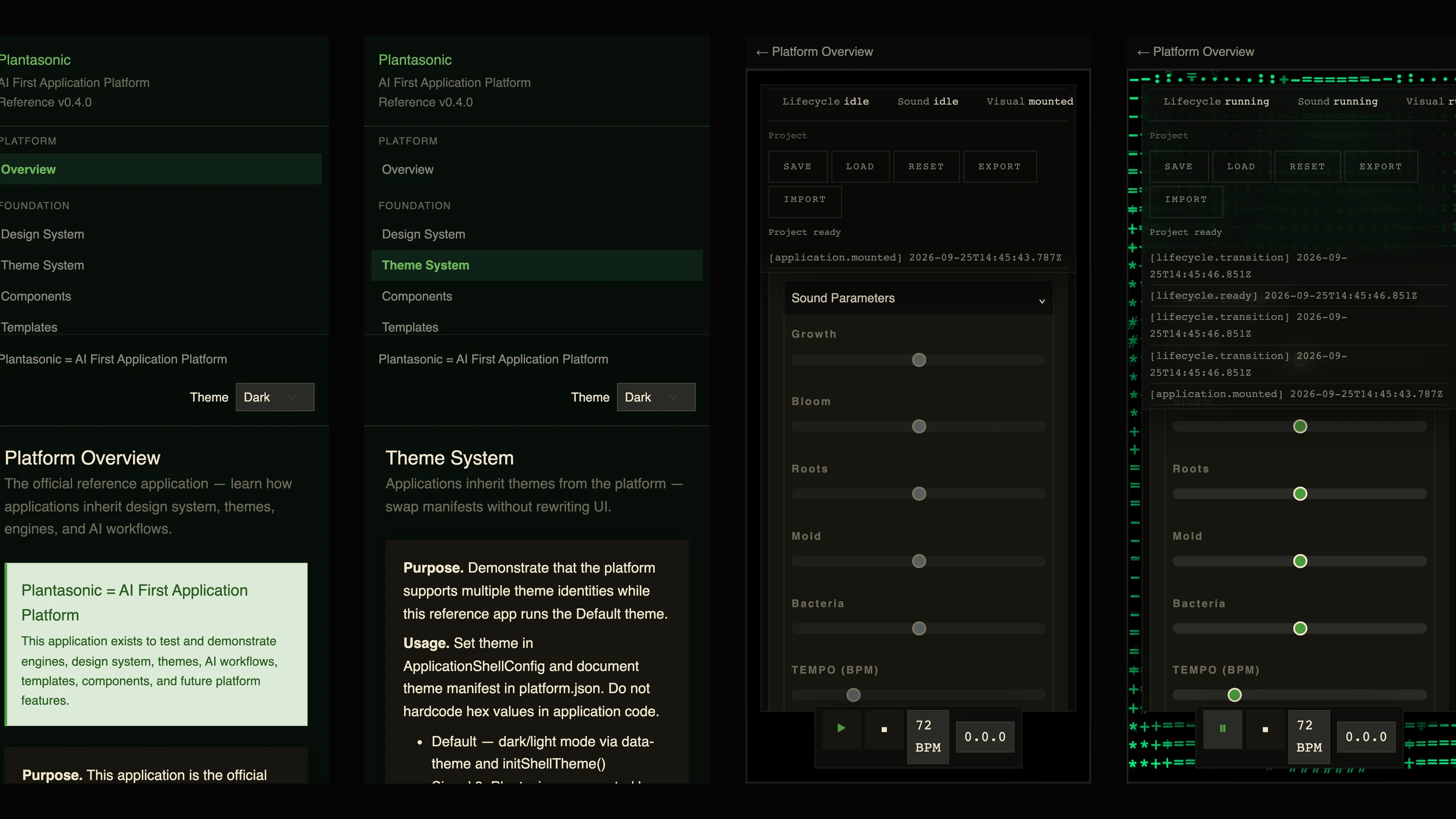Go back via Platform Overview arrow in the fourth panel
Image resolution: width=1456 pixels, height=819 pixels.
(x=1196, y=52)
